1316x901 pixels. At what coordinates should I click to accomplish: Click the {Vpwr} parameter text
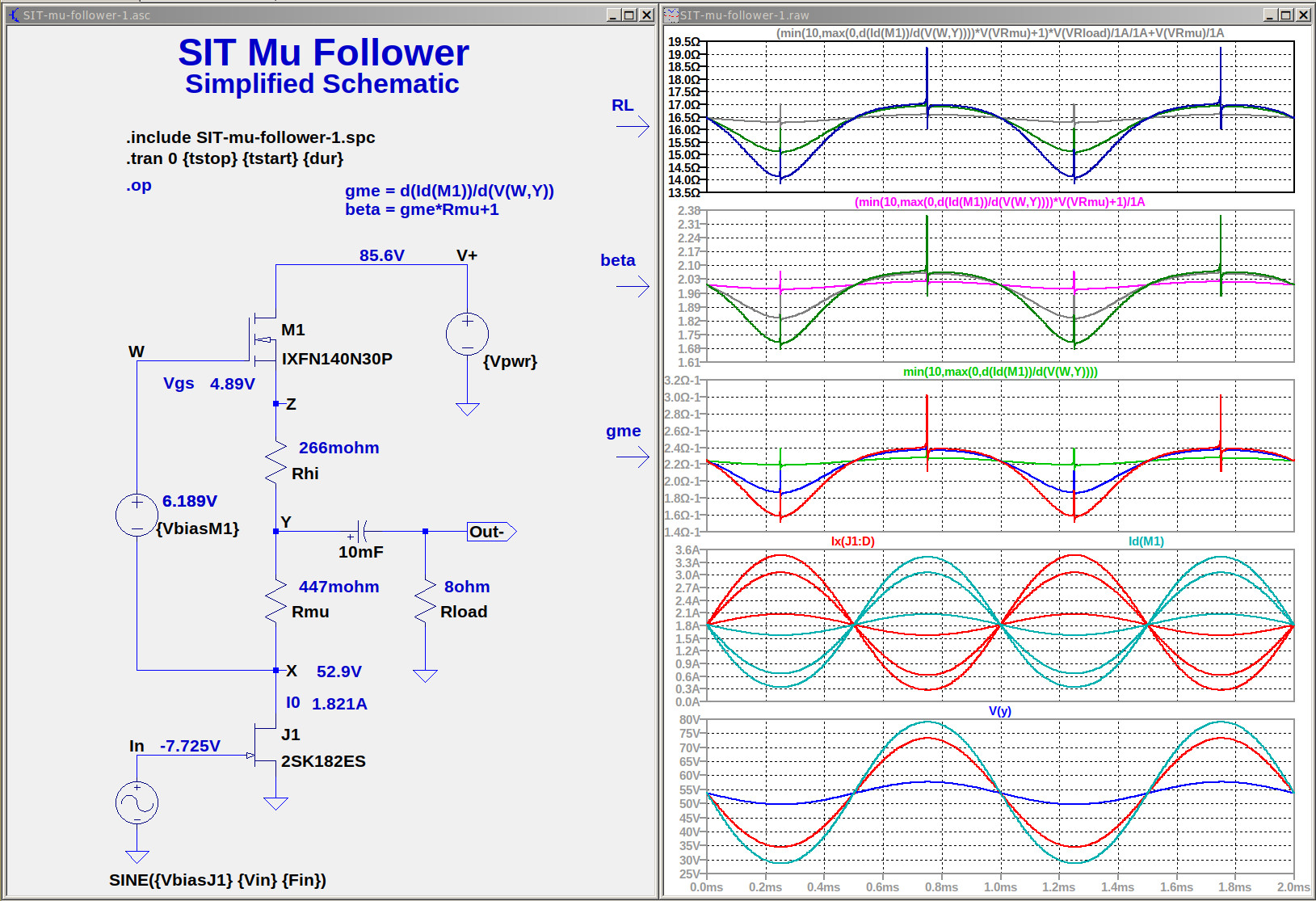click(510, 361)
